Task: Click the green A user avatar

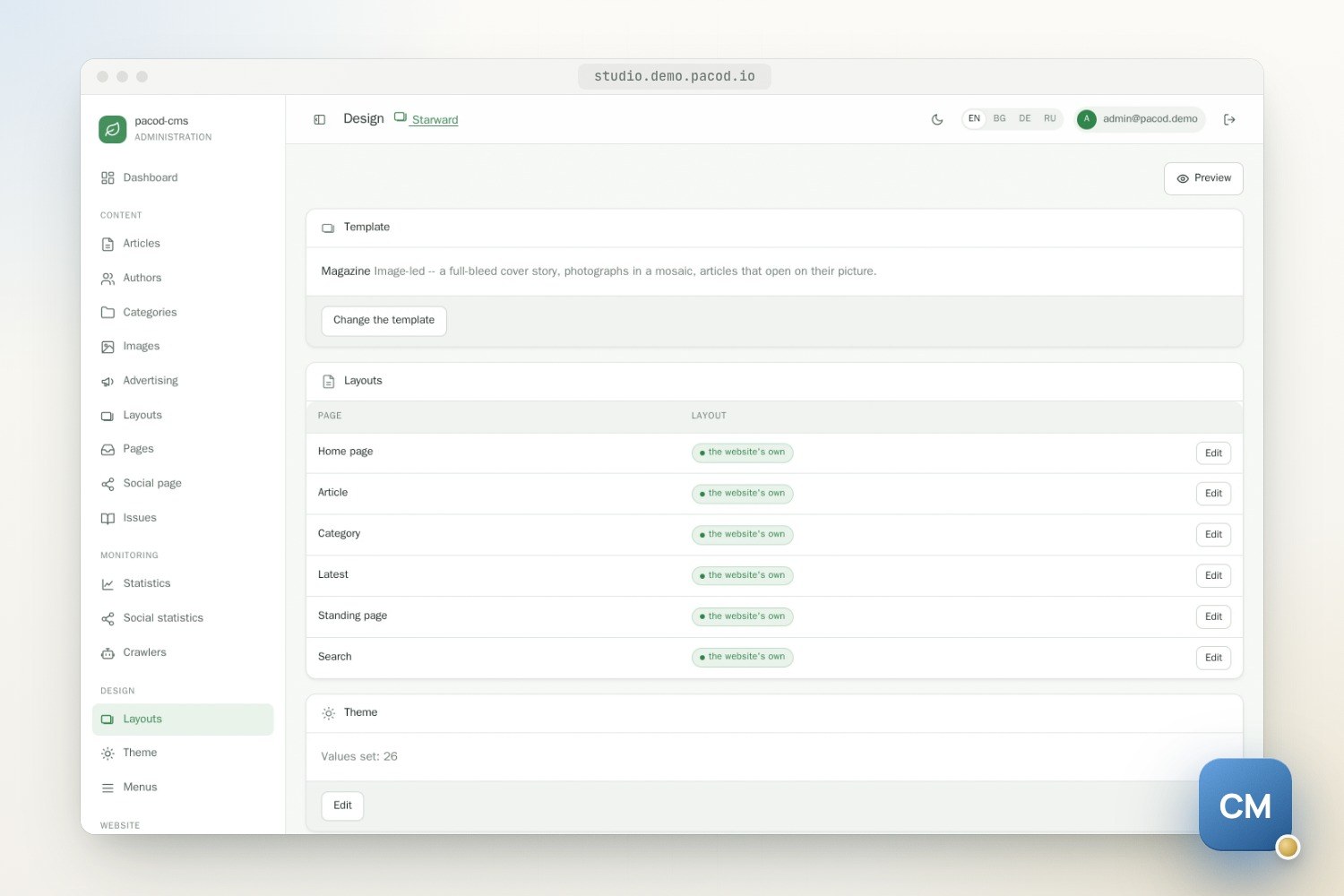Action: click(x=1087, y=119)
